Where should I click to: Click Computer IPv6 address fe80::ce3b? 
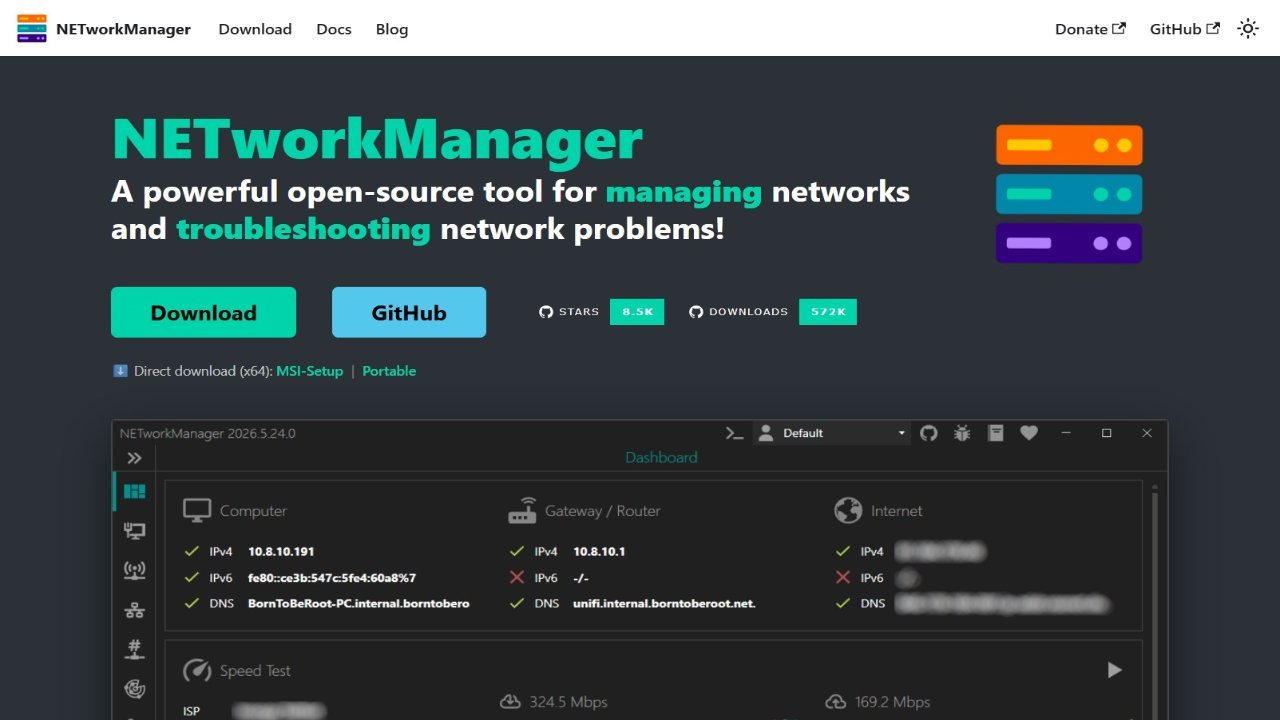pos(332,578)
